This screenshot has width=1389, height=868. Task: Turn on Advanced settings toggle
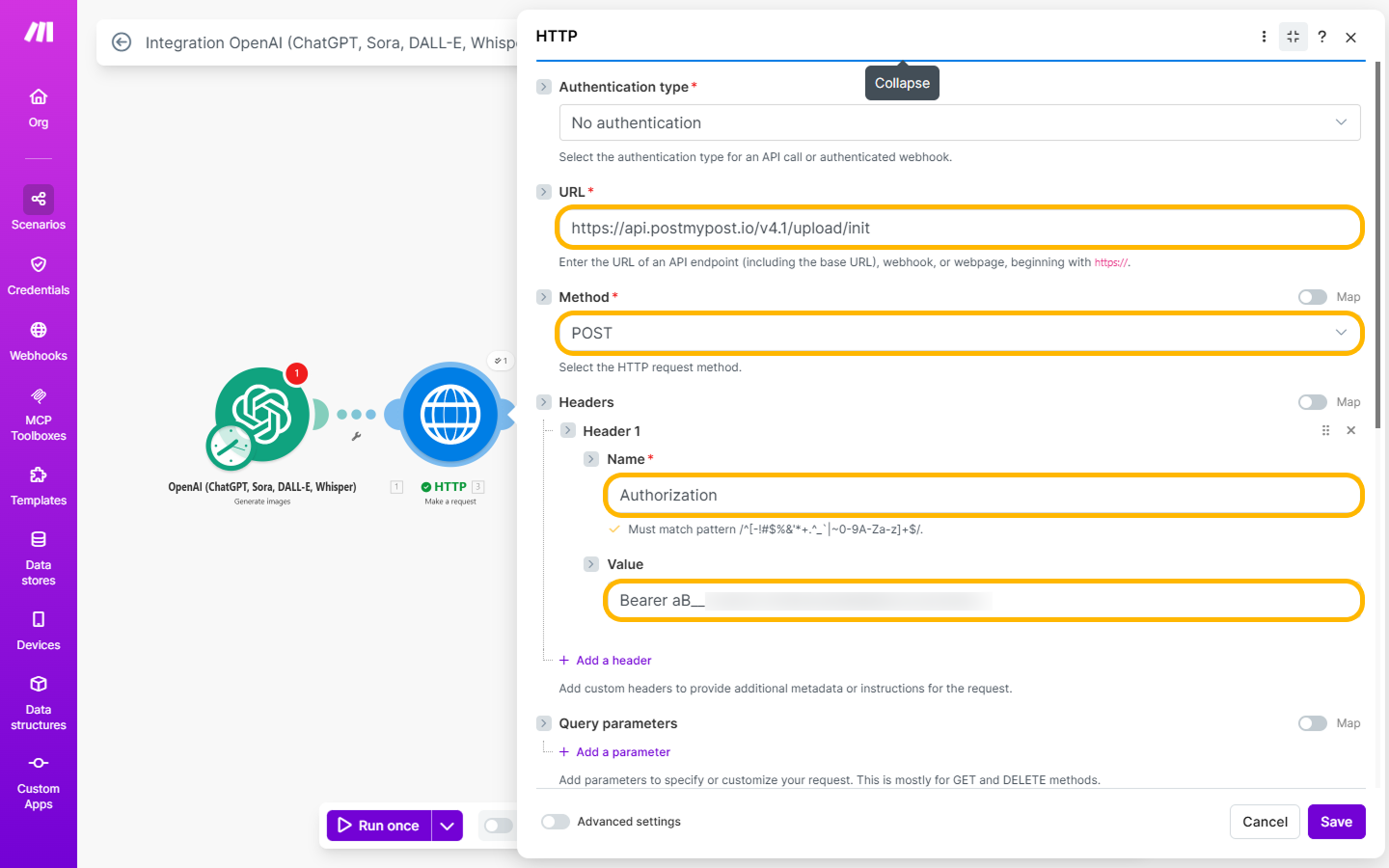click(x=555, y=822)
